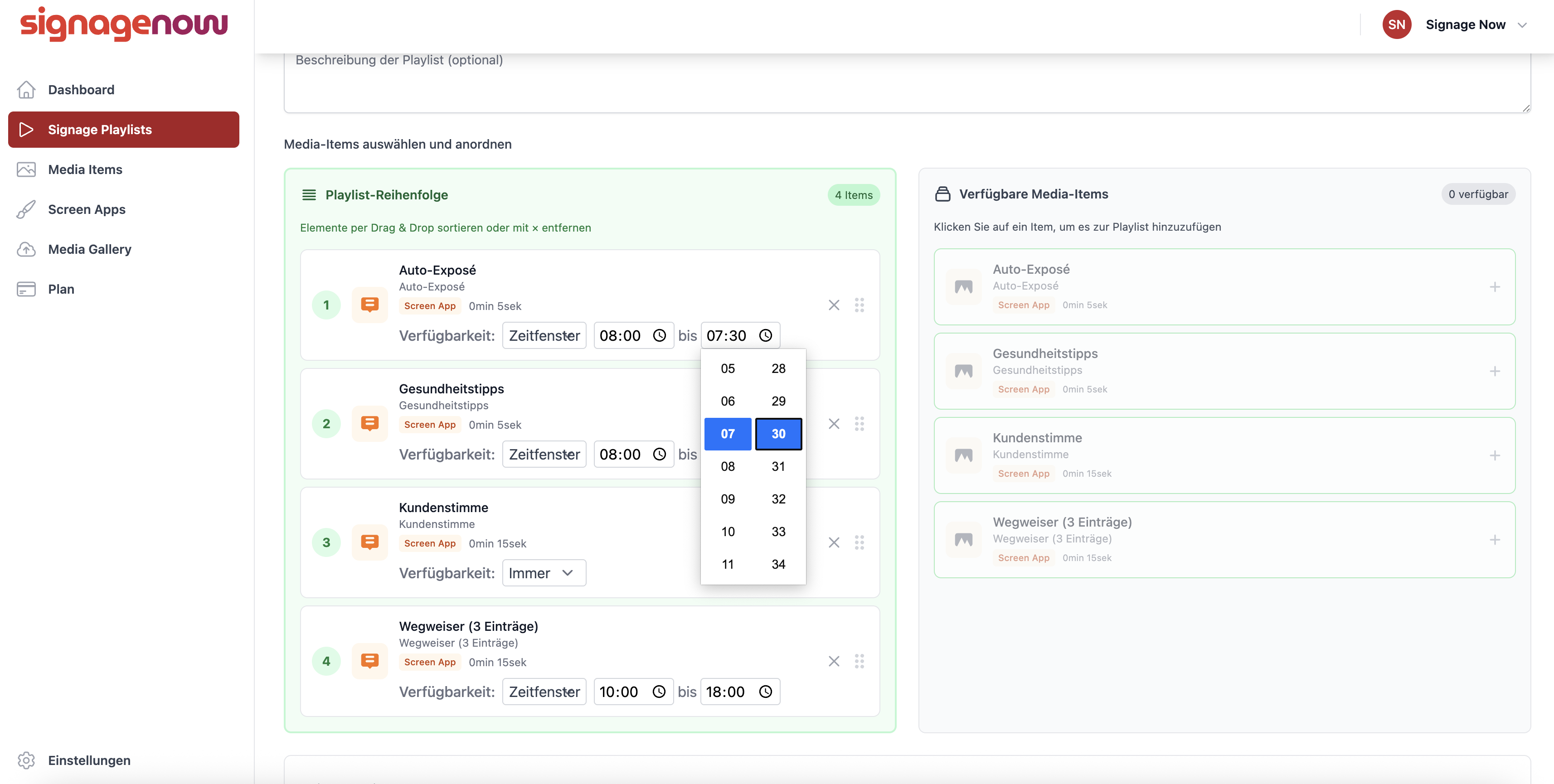Click the signagenow logo
Screen dimensions: 1554x784
coord(124,24)
